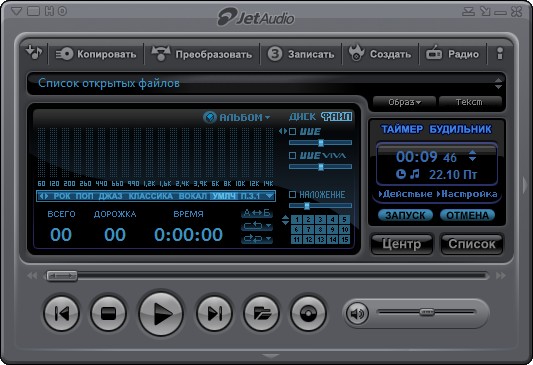533x365 pixels.
Task: Switch to ФАЙЛ mode
Action: pos(337,117)
